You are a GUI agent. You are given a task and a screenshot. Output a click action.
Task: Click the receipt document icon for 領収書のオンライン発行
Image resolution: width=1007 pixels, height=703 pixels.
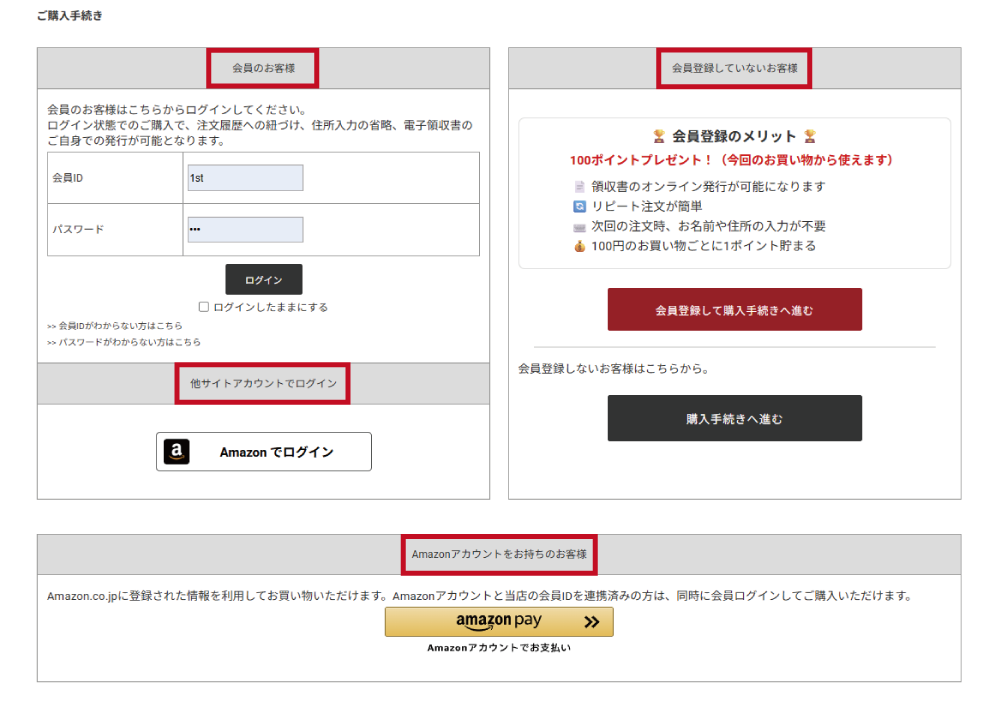[x=579, y=187]
